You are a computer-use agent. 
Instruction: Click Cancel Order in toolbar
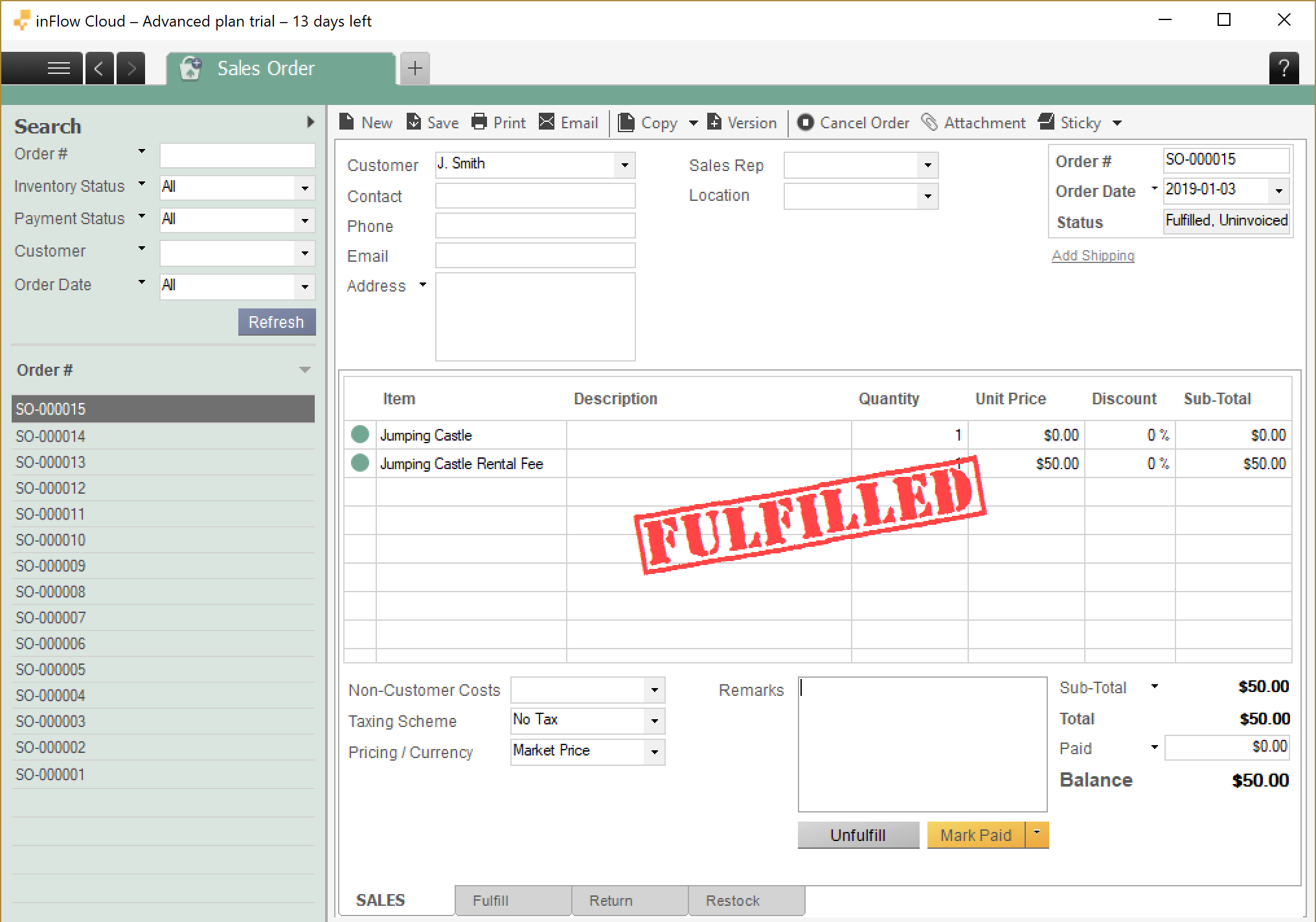[854, 122]
